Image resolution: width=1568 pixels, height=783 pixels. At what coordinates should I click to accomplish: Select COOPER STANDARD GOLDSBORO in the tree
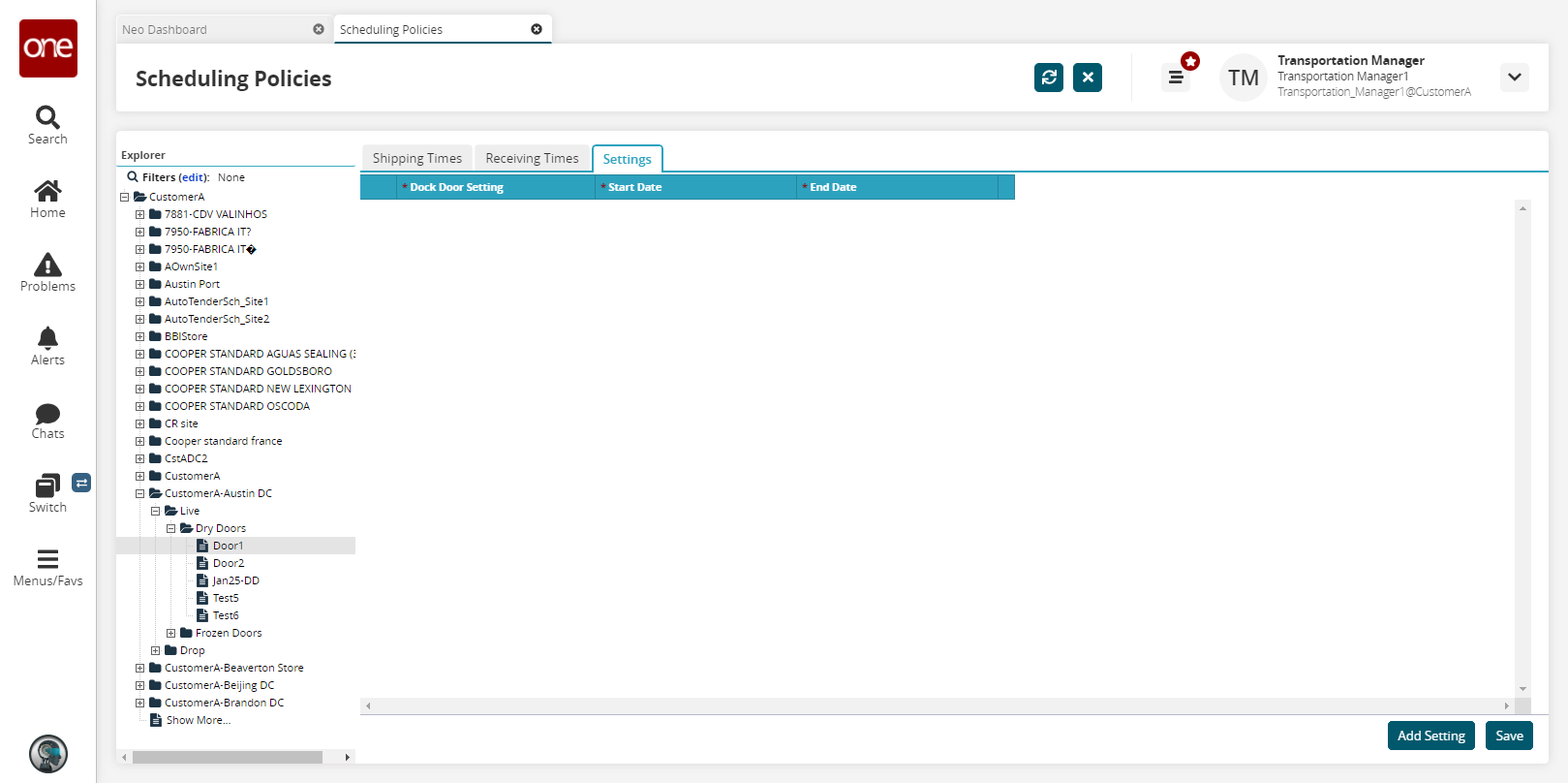coord(248,371)
